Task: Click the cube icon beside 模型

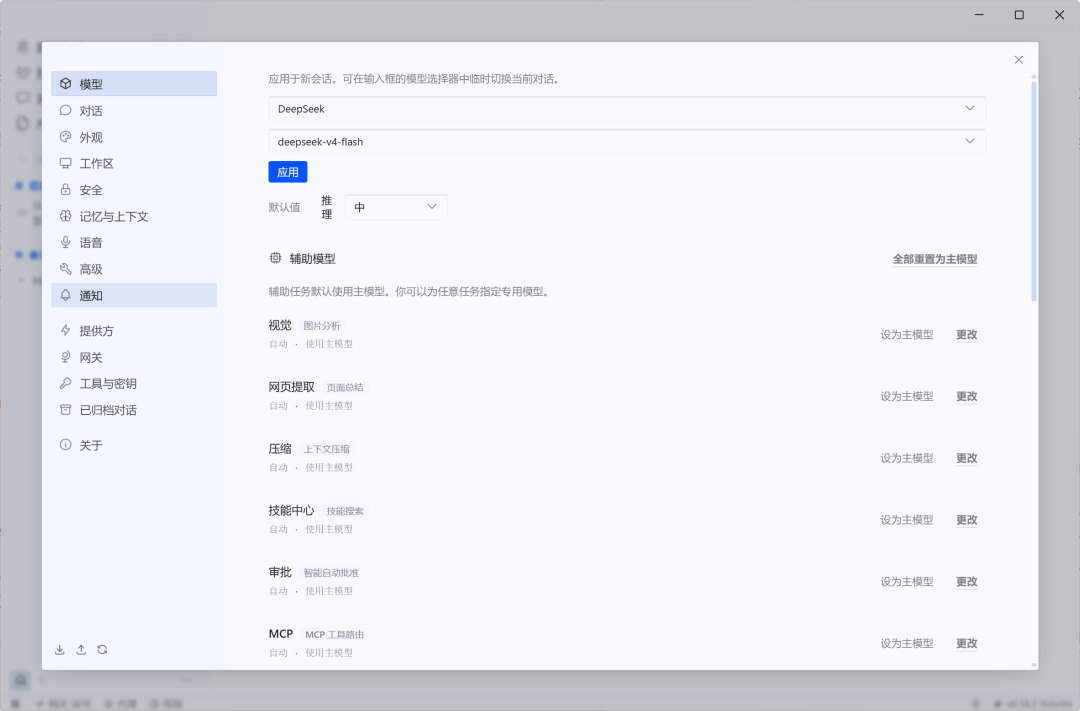Action: click(x=65, y=83)
